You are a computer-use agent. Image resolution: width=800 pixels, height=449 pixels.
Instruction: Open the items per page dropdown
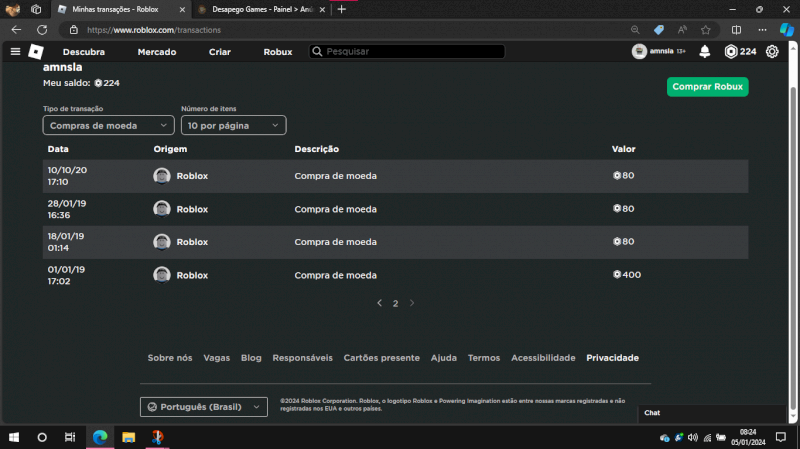point(233,125)
